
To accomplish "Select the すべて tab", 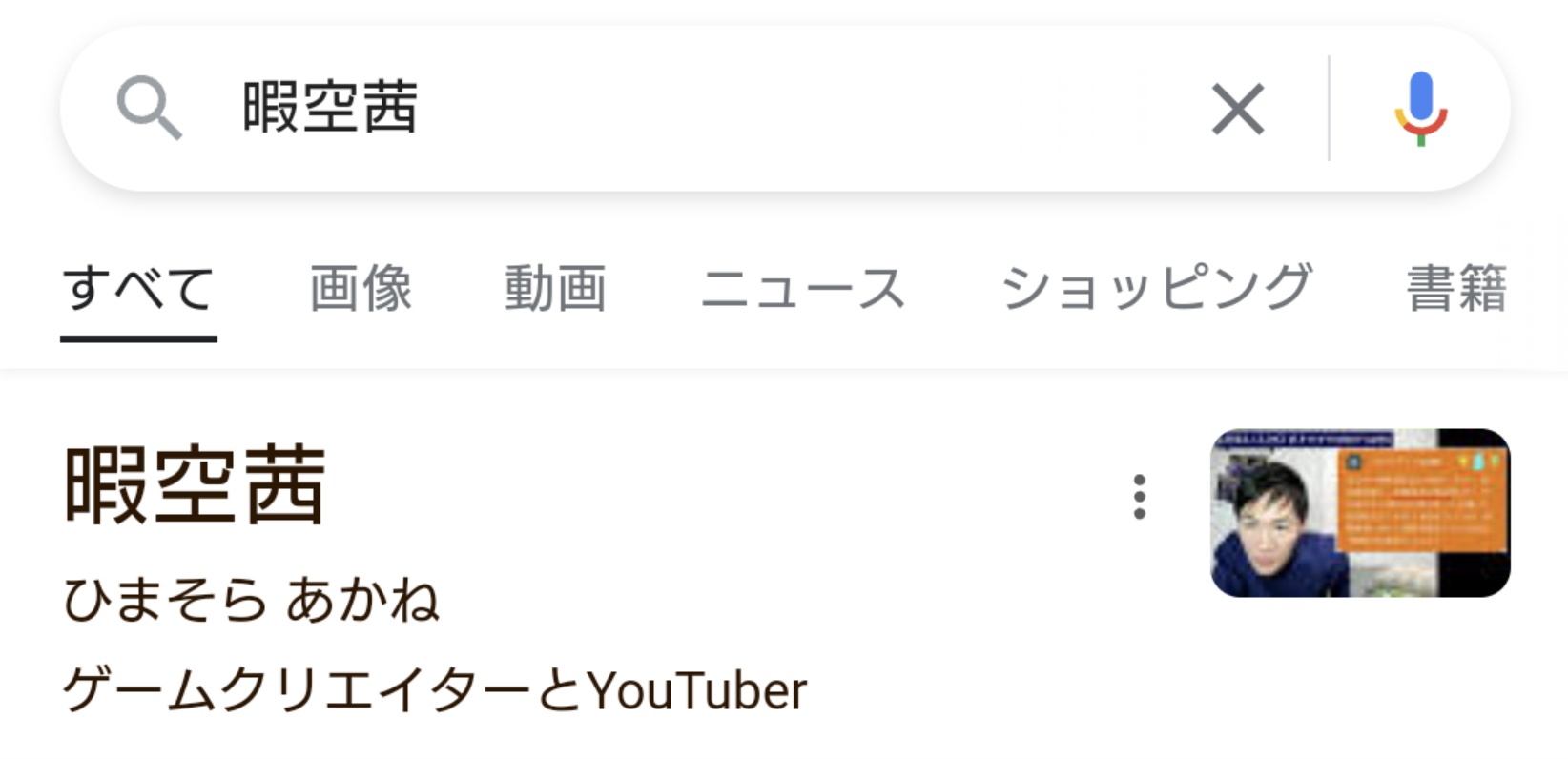I will coord(138,288).
